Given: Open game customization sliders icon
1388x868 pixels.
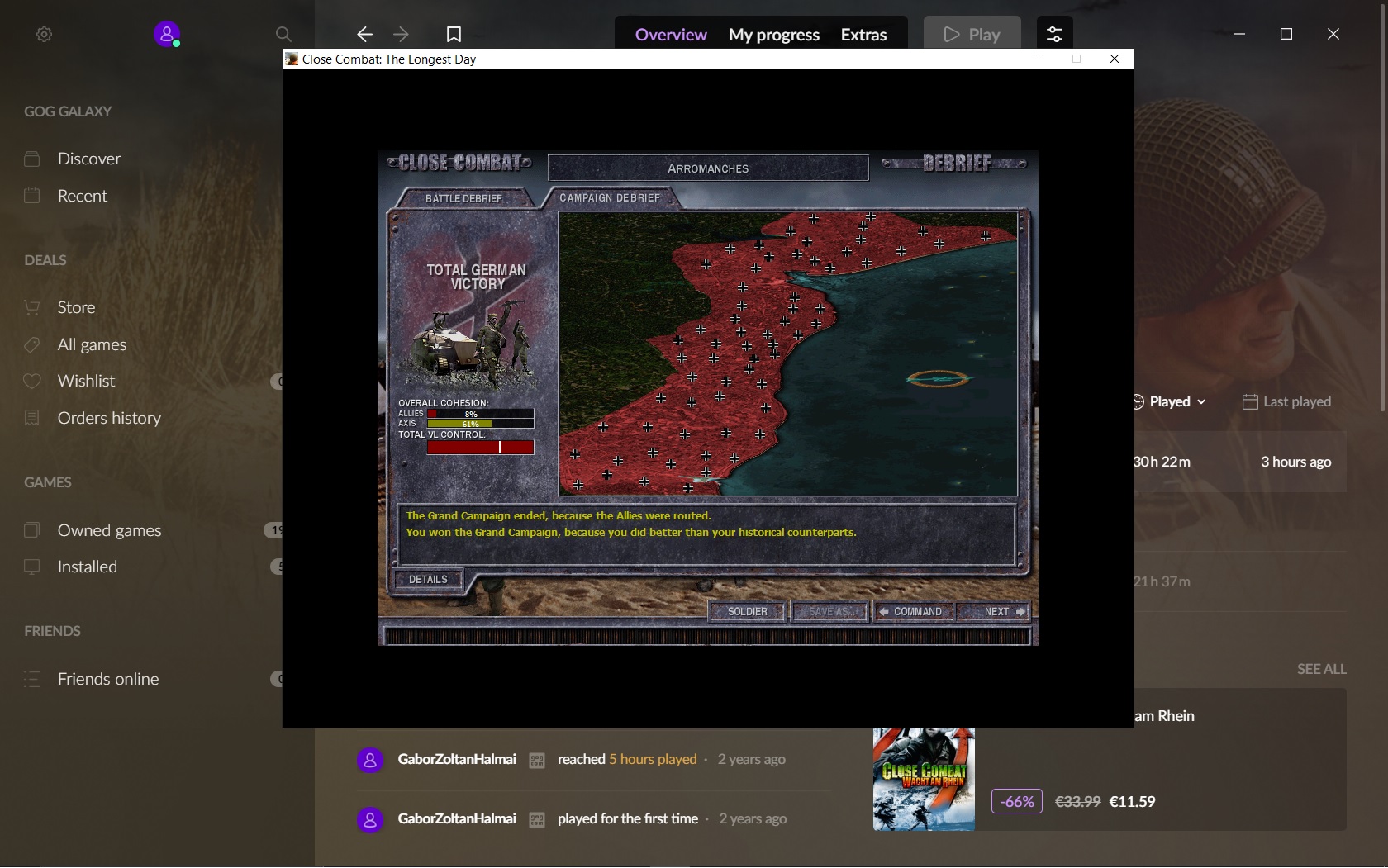Looking at the screenshot, I should [1054, 34].
